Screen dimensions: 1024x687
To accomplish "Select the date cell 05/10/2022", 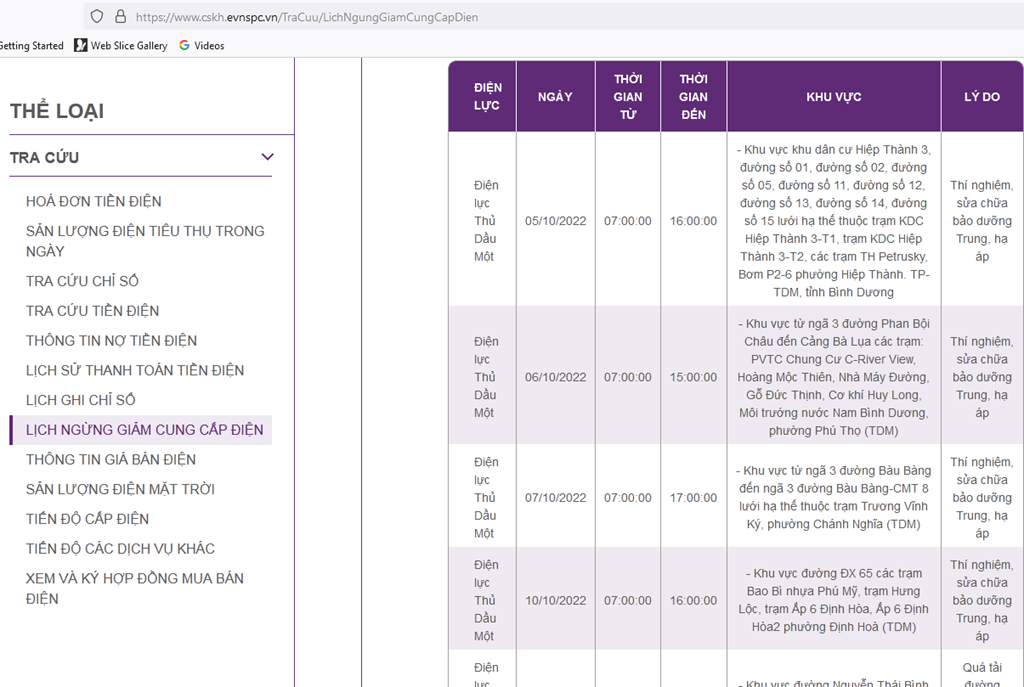I will [x=556, y=221].
